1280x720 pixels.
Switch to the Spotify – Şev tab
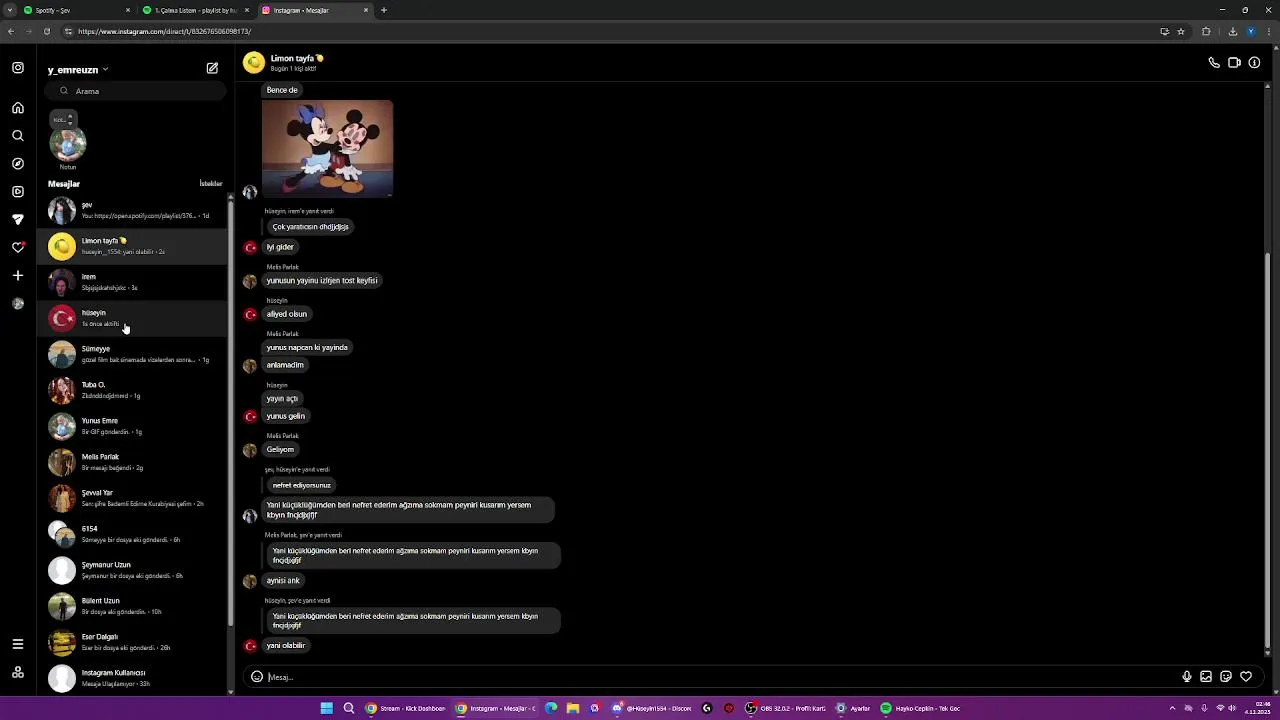pyautogui.click(x=78, y=10)
